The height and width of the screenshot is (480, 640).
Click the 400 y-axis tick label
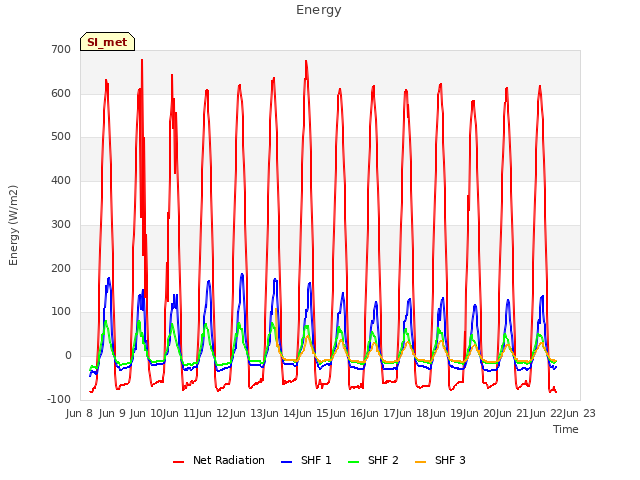[x=61, y=180]
